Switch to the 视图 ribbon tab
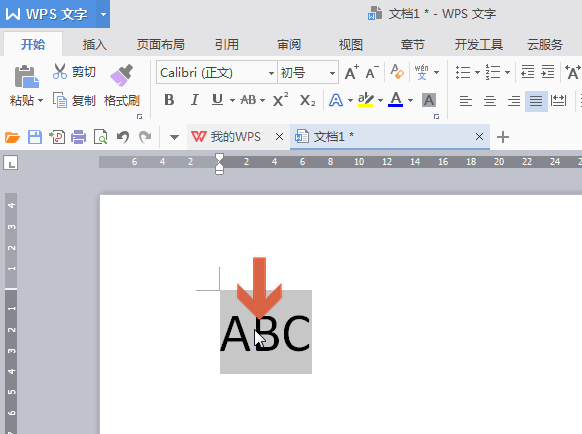This screenshot has height=434, width=582. (351, 45)
